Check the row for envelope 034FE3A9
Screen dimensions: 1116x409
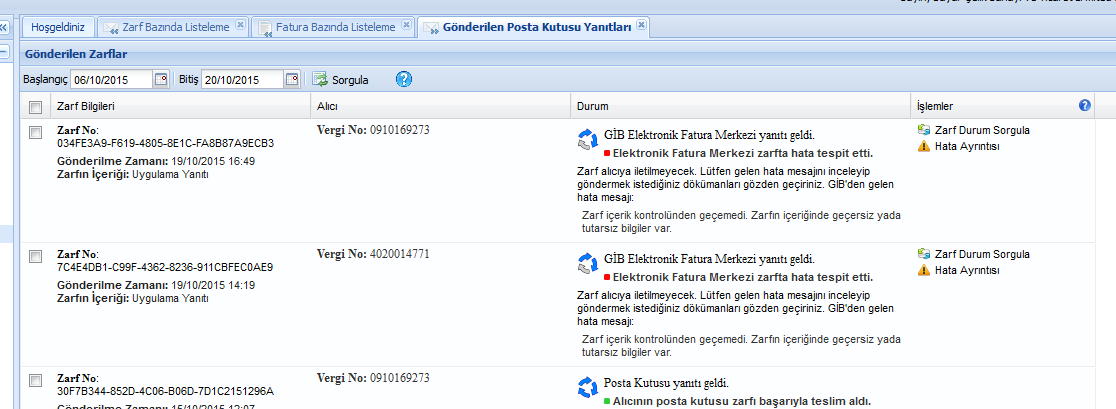click(36, 132)
